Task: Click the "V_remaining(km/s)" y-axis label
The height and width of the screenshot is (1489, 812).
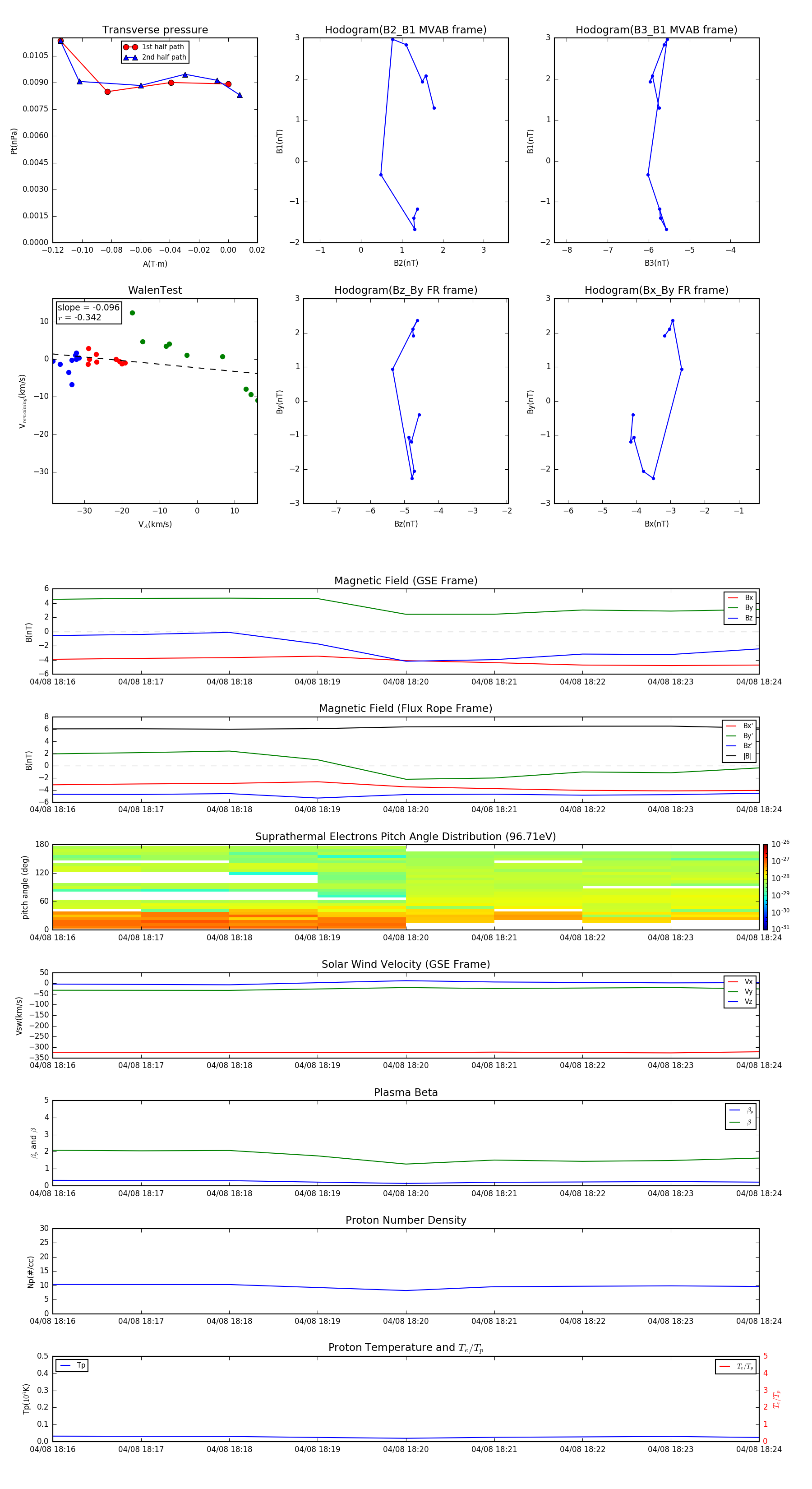Action: 23,401
